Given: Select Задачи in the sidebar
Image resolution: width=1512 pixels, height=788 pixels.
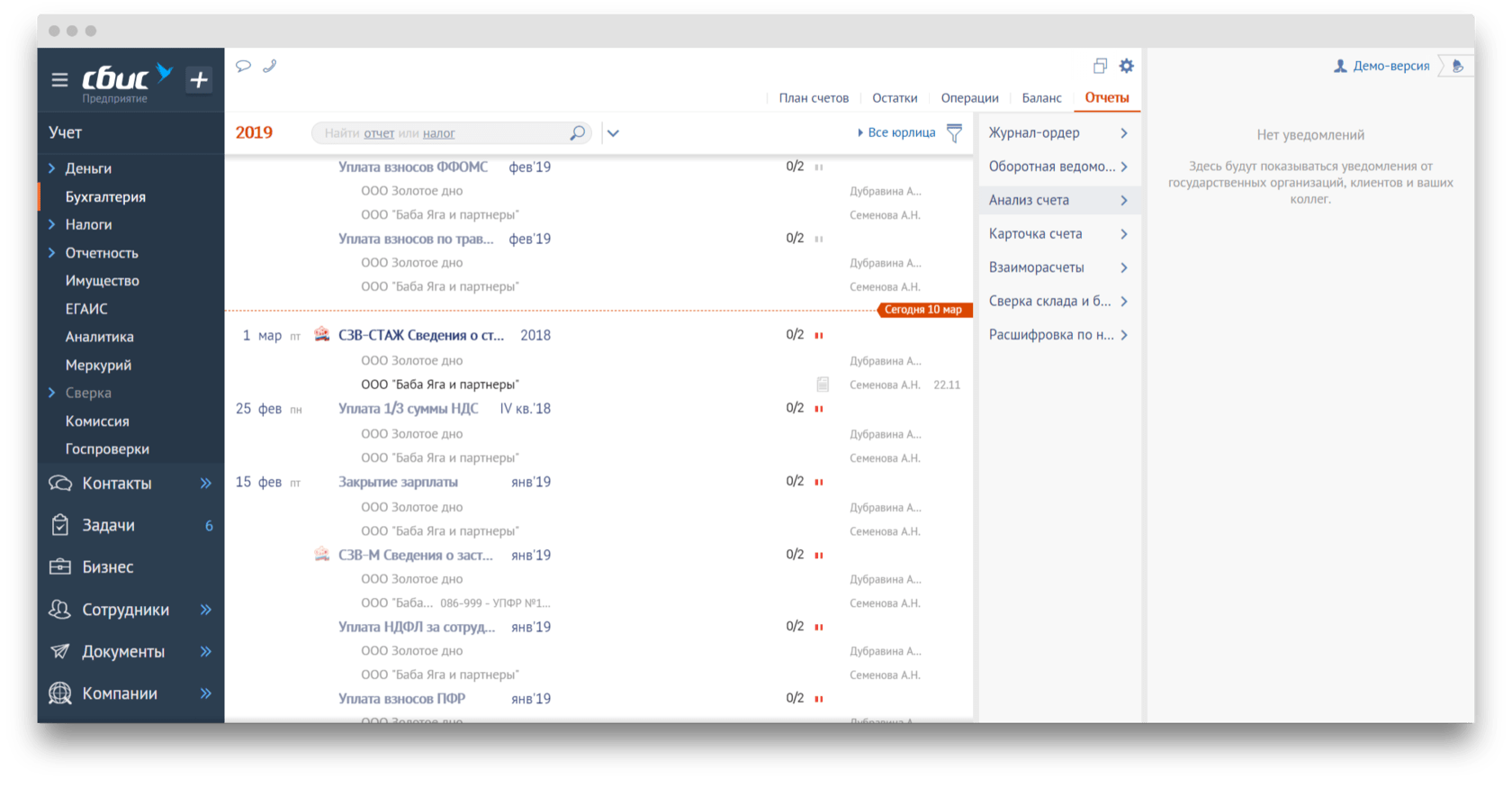Looking at the screenshot, I should pos(108,525).
